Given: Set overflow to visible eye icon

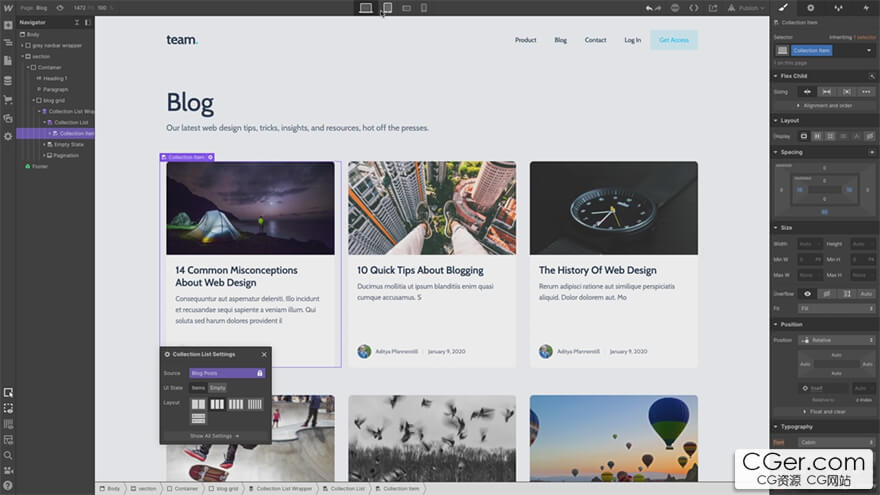Looking at the screenshot, I should (x=807, y=294).
